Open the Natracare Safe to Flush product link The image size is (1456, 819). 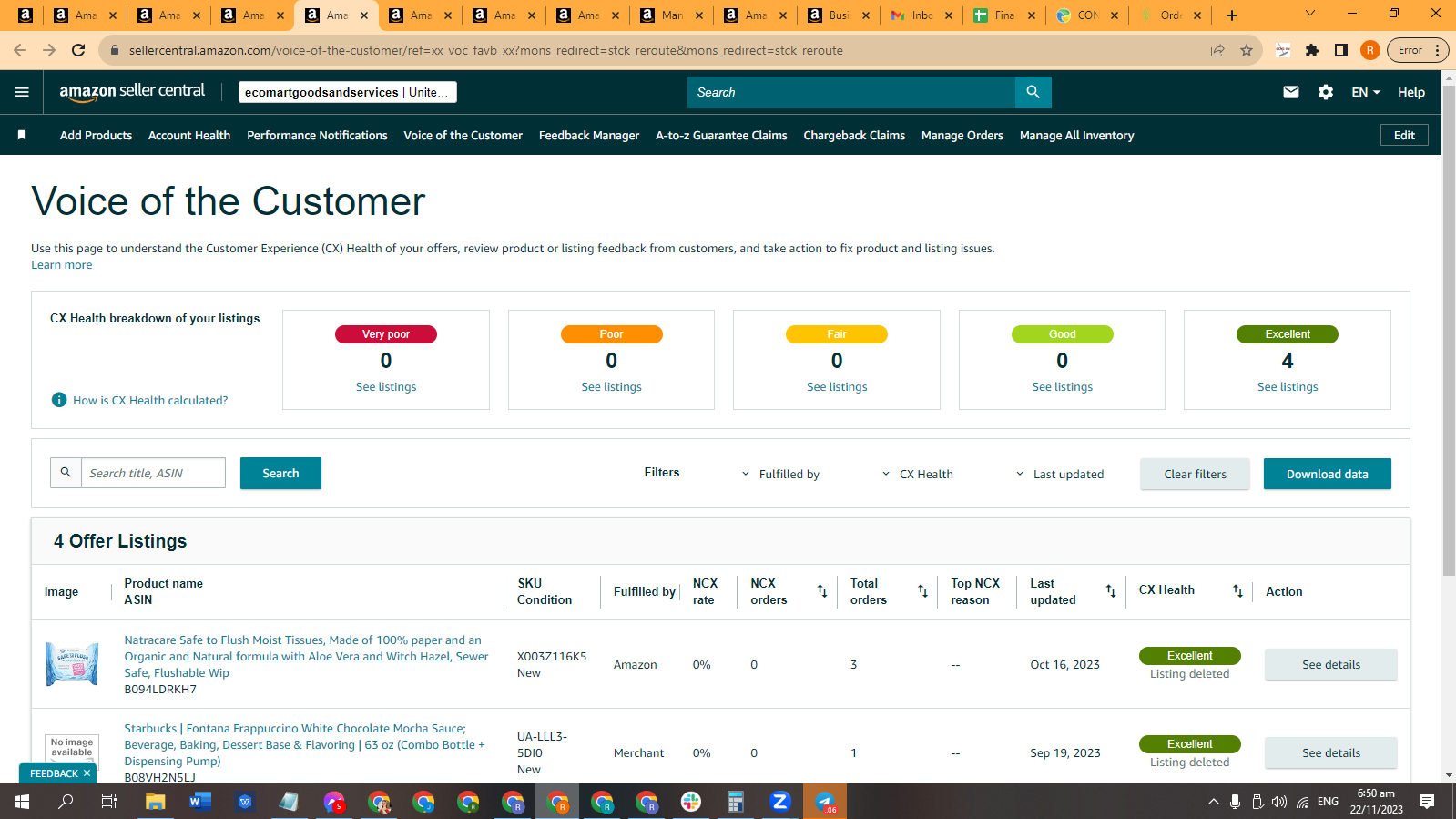[x=306, y=656]
